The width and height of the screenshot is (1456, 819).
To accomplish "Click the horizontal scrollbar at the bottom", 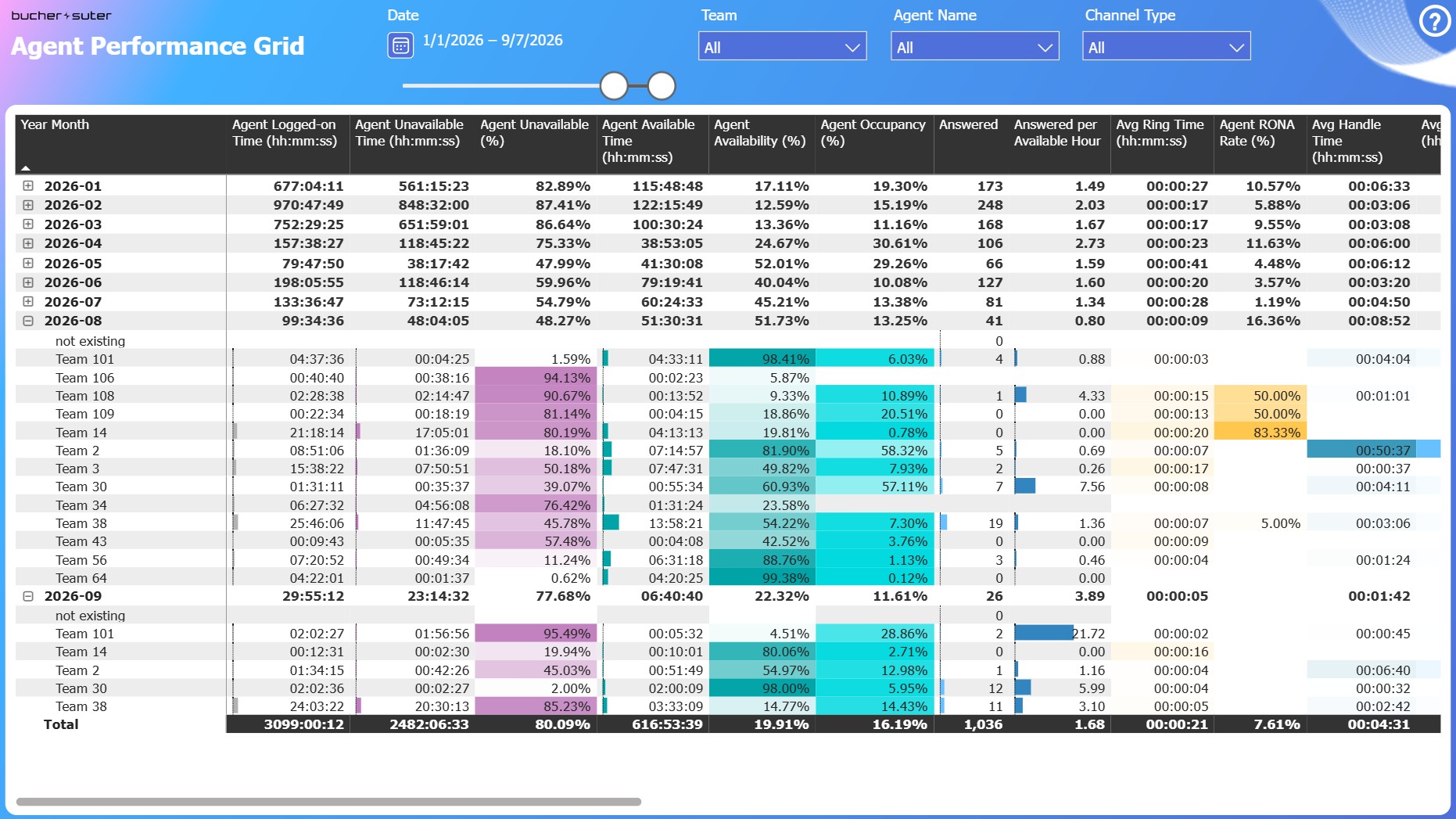I will (328, 802).
